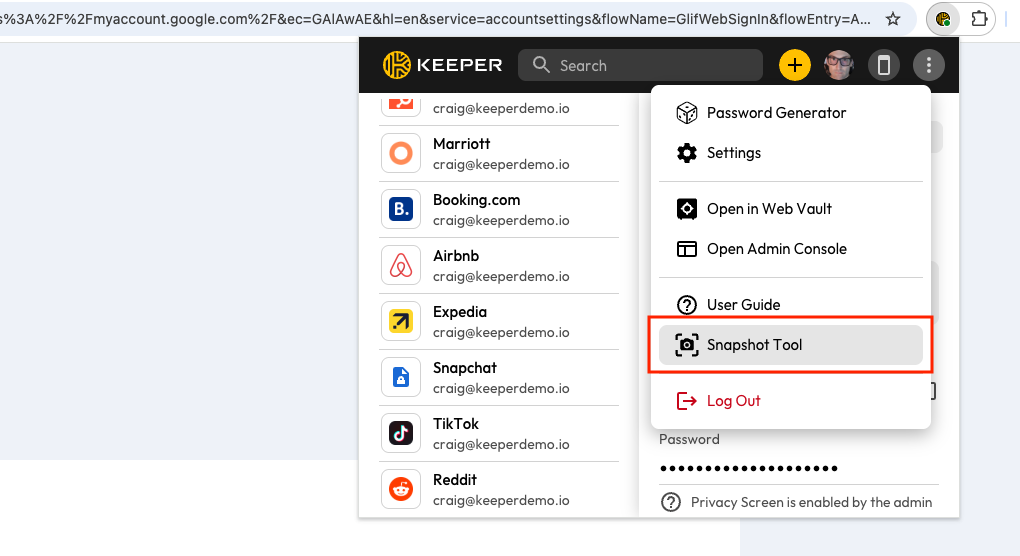This screenshot has width=1020, height=556.
Task: Open the User Guide
Action: tap(743, 305)
